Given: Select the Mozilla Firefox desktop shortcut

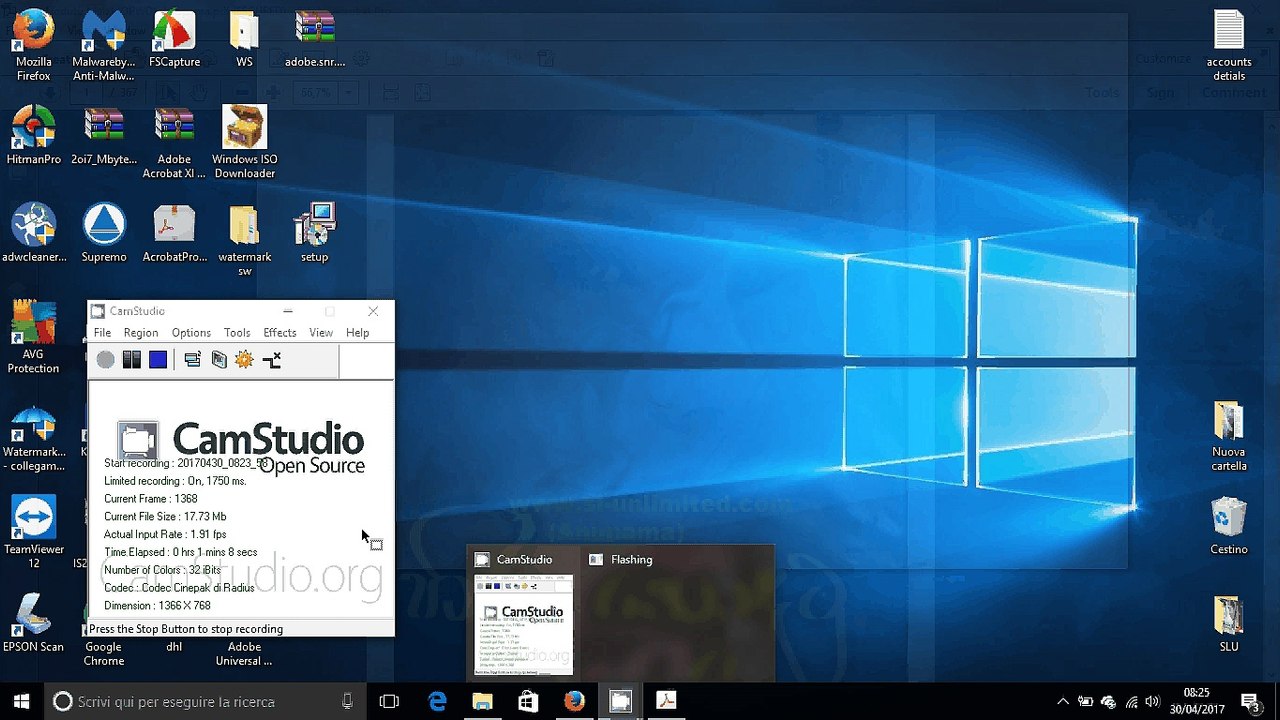Looking at the screenshot, I should 34,46.
